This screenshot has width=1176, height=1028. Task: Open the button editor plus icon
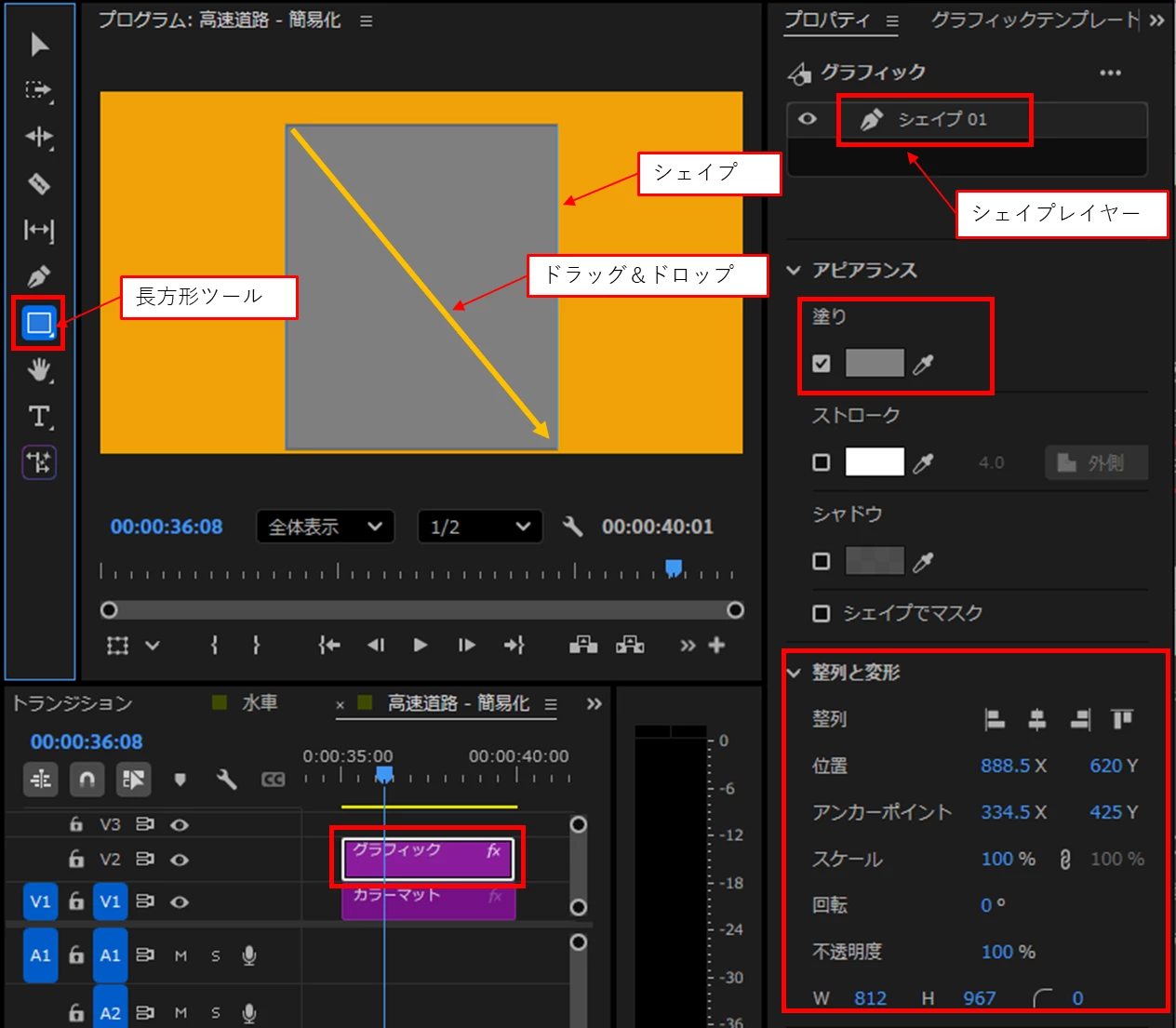coord(716,645)
